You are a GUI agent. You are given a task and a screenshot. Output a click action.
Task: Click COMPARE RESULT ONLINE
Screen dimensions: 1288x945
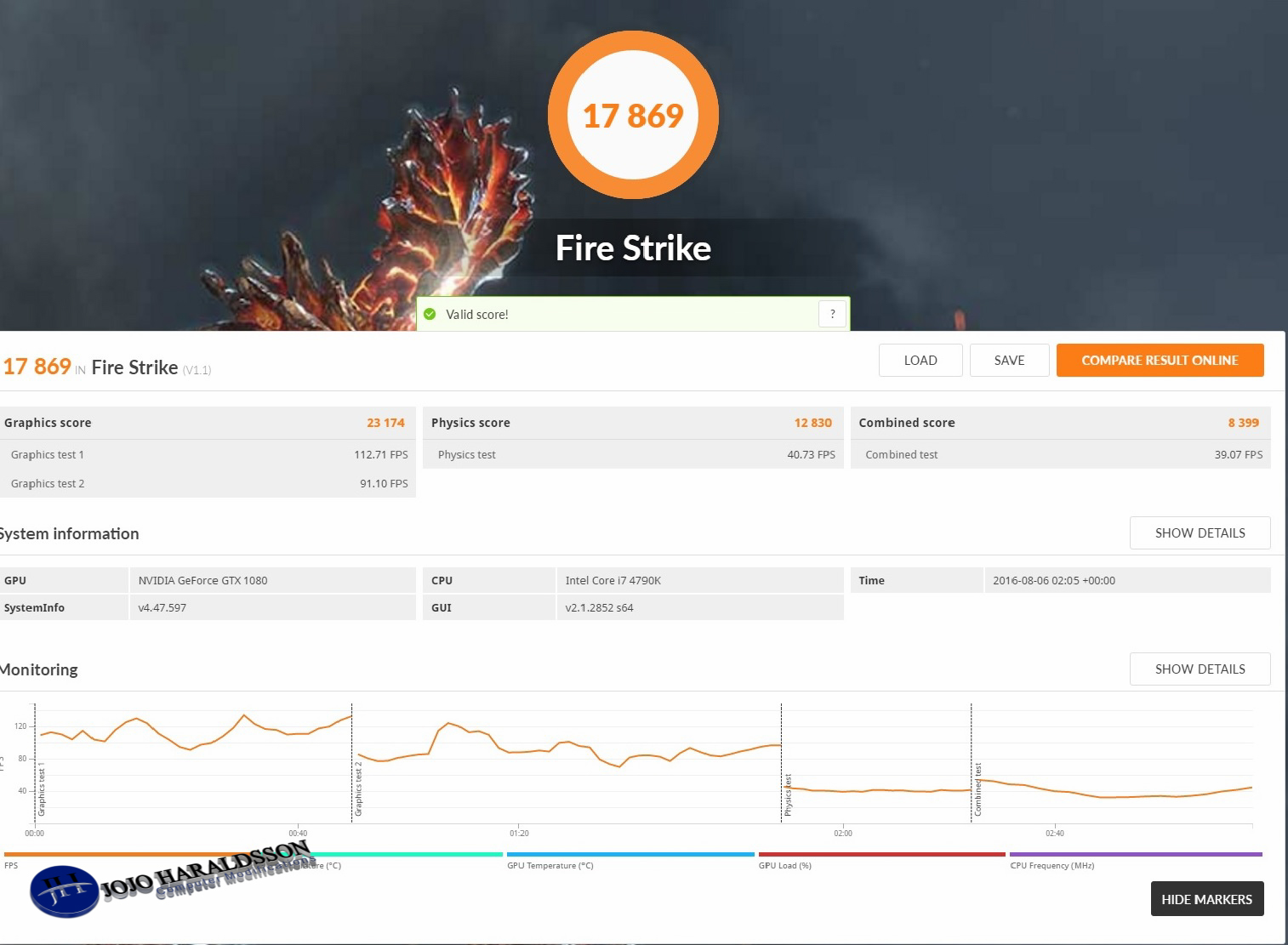tap(1159, 360)
